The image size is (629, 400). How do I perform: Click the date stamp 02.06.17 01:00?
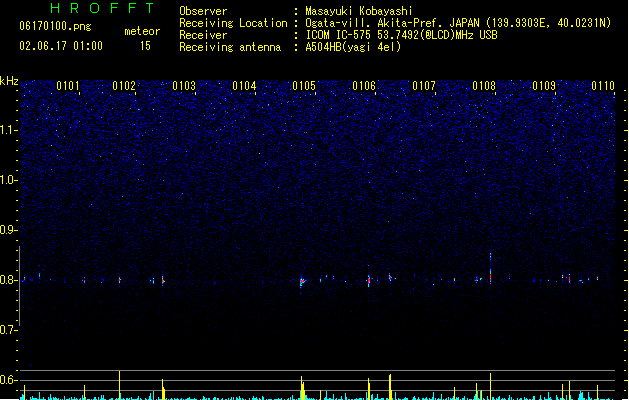(61, 46)
